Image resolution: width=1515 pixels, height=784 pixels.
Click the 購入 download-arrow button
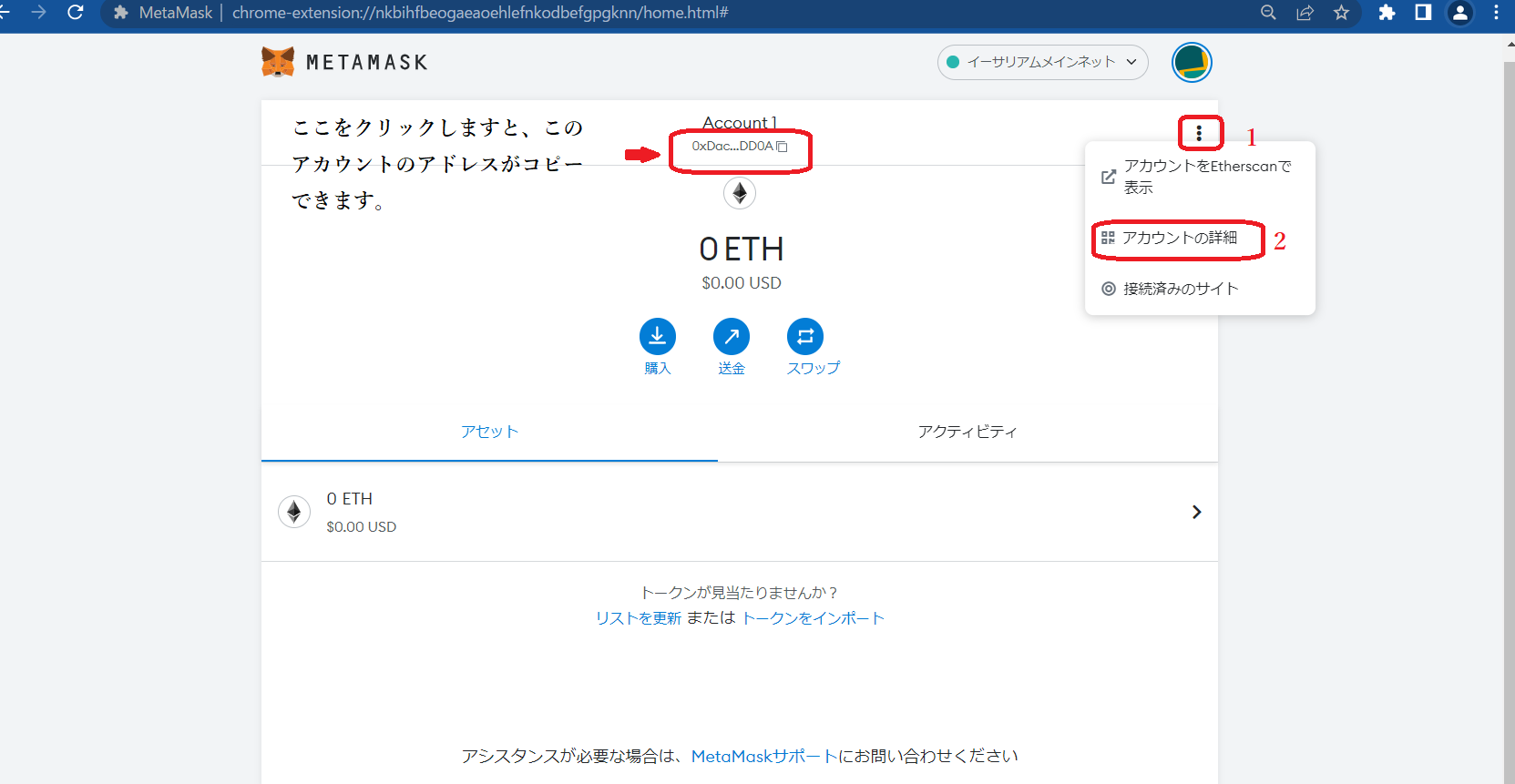click(x=658, y=336)
